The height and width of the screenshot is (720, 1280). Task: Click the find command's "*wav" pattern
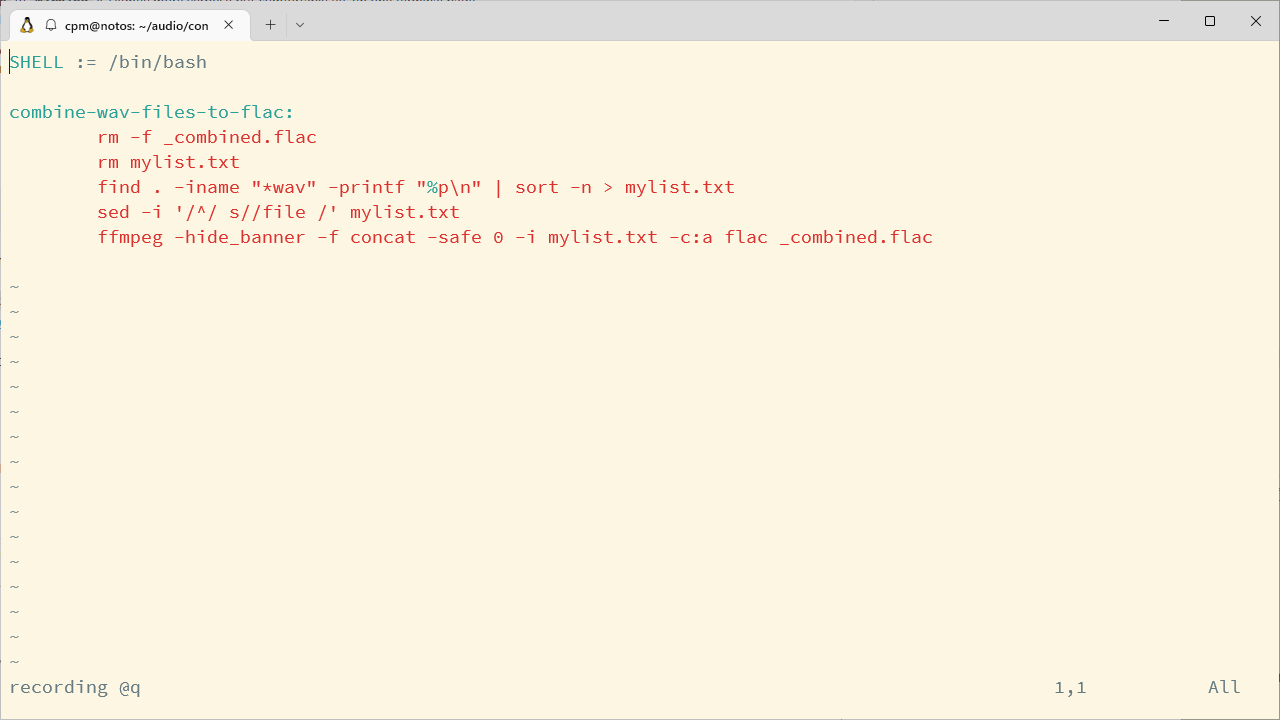pos(284,187)
